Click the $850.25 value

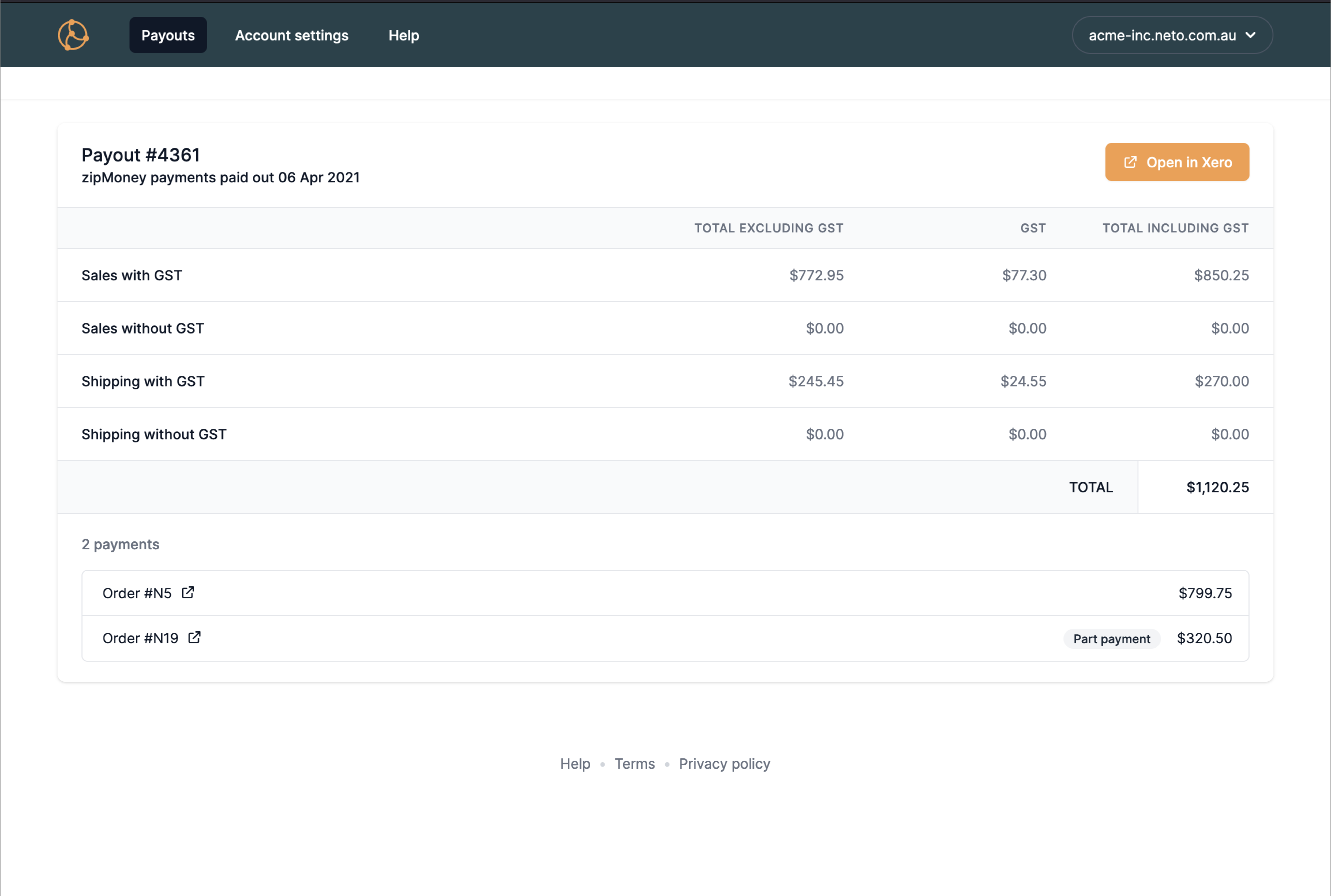(1221, 275)
